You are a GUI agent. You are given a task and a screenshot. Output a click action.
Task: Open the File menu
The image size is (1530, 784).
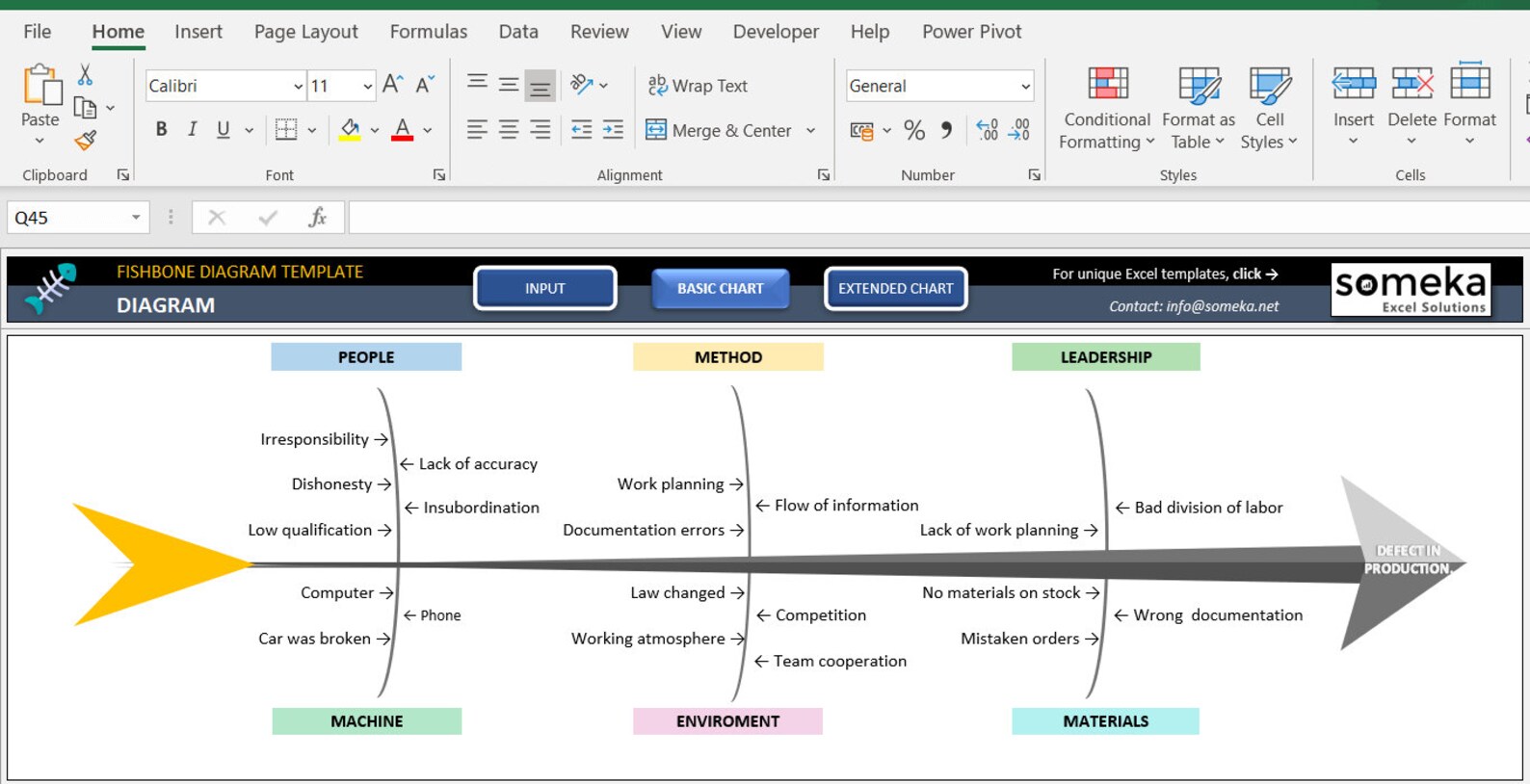click(x=37, y=32)
